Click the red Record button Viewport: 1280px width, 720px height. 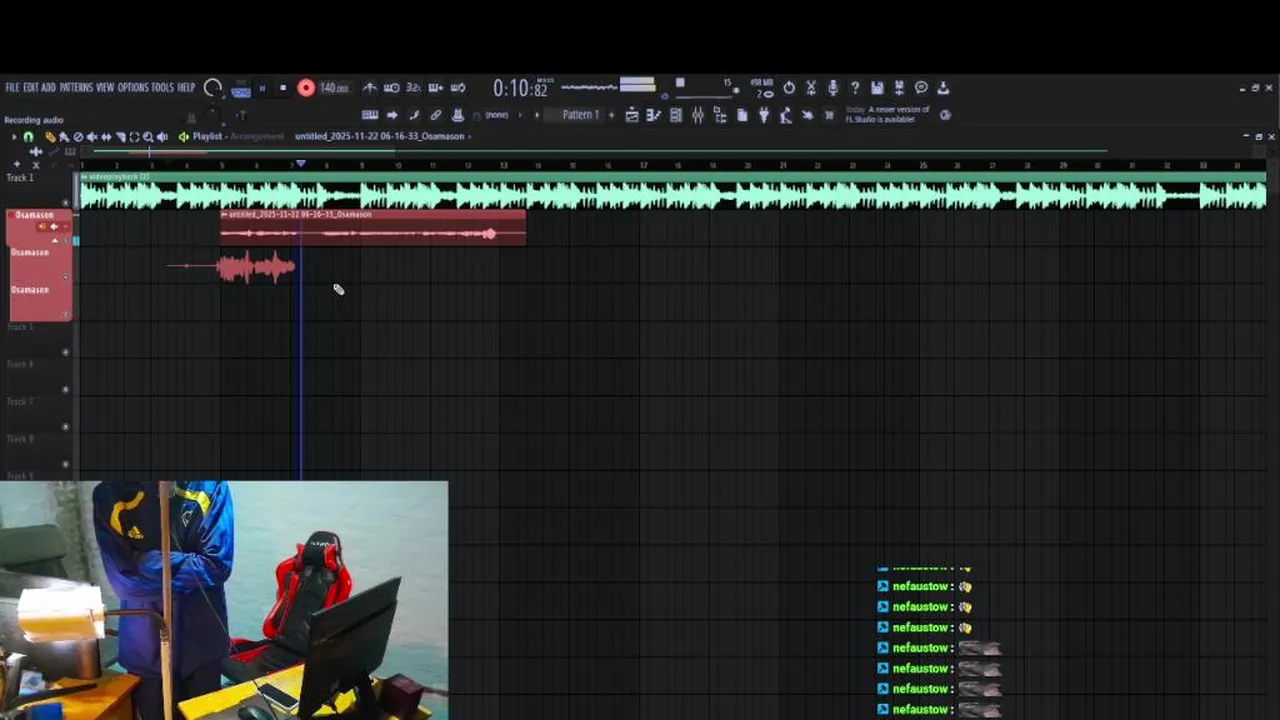[x=306, y=88]
